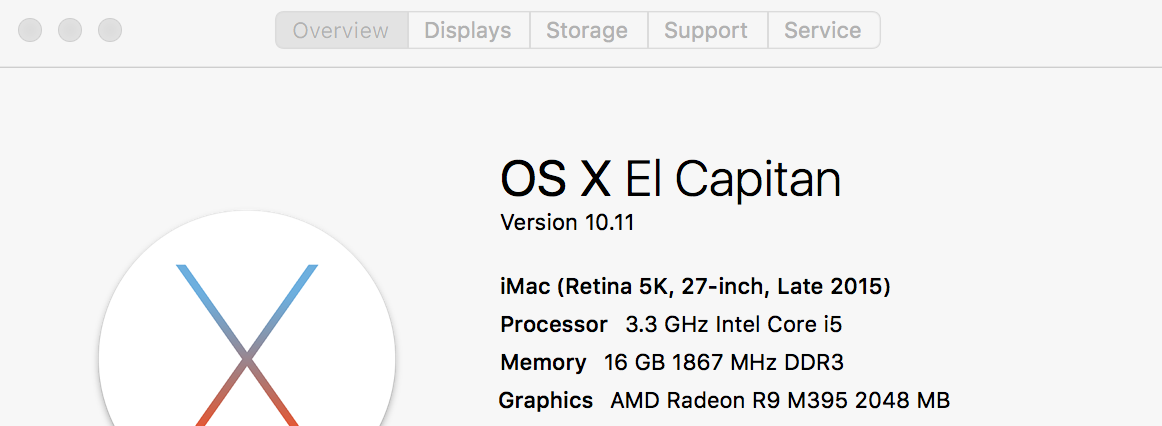Click the 3.3 GHz Intel Core i5 value

click(726, 325)
